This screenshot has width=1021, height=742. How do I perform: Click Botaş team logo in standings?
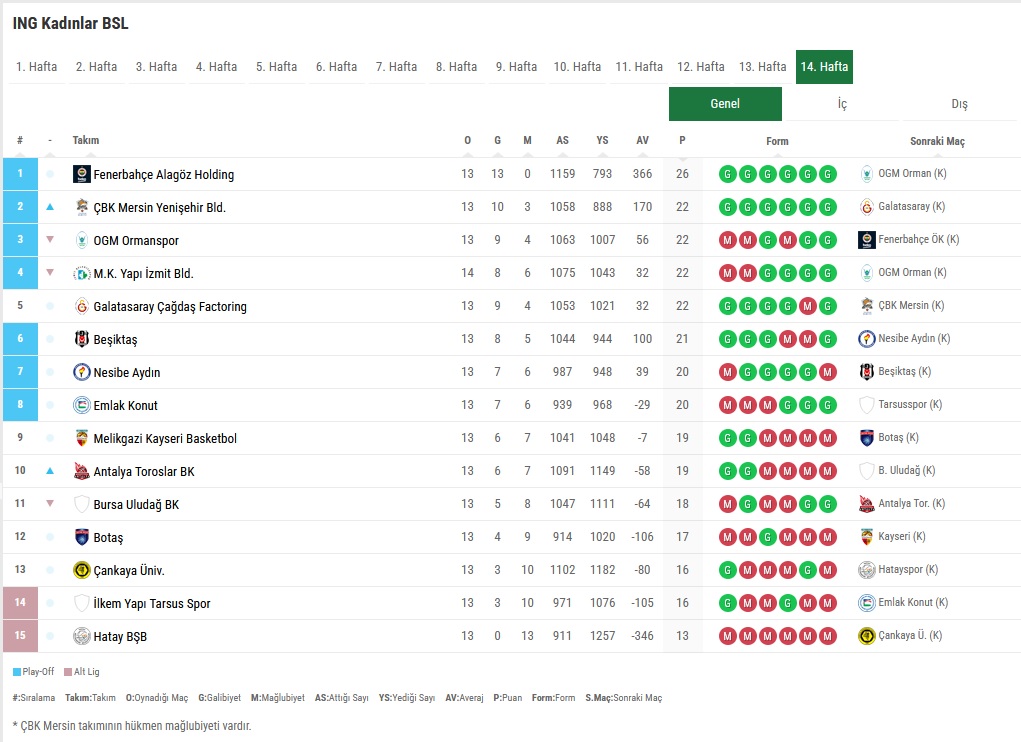(x=81, y=537)
